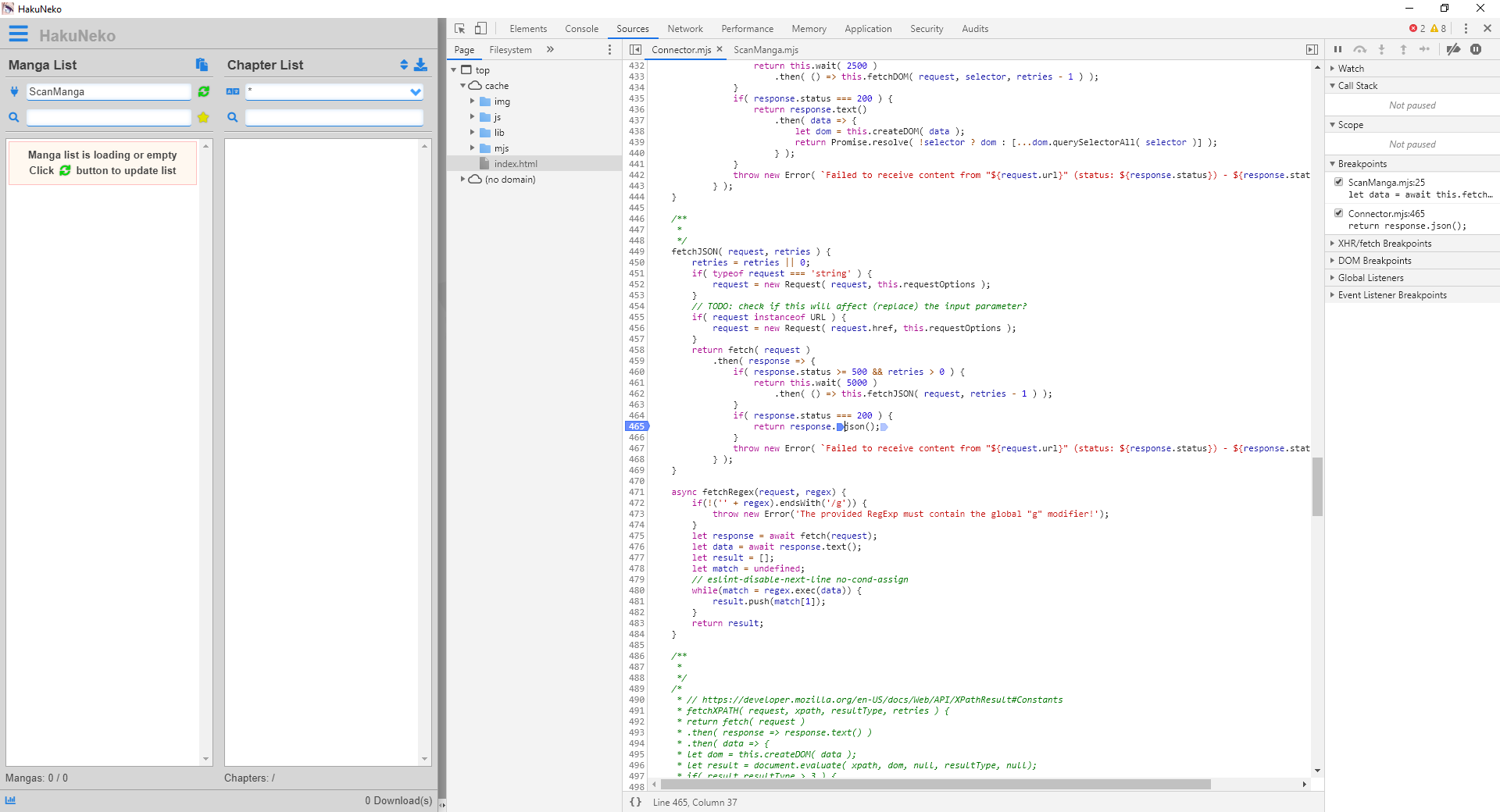Switch to the Console tab

(x=582, y=29)
